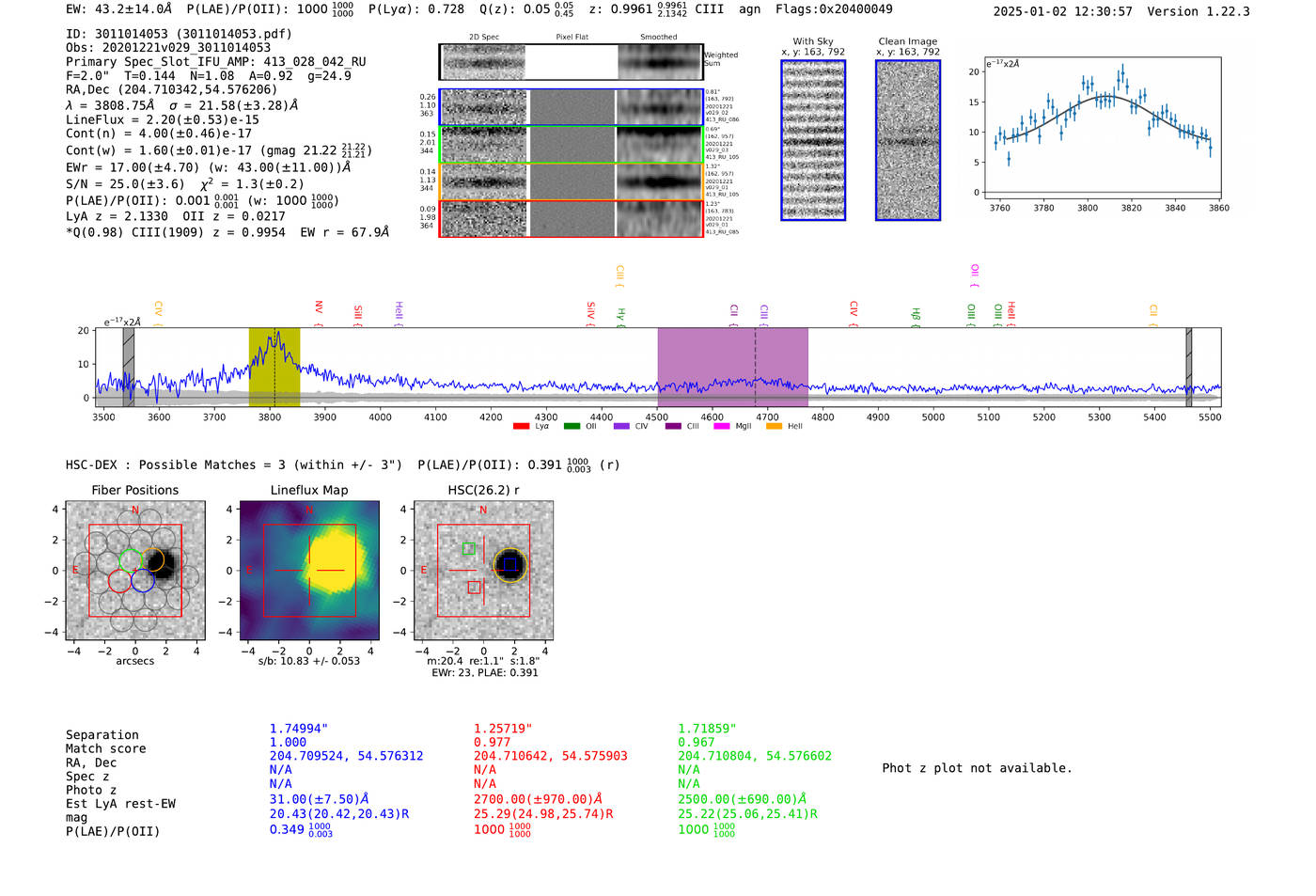The height and width of the screenshot is (896, 1316).
Task: Select the CIII legend color swatch
Action: coord(673,426)
